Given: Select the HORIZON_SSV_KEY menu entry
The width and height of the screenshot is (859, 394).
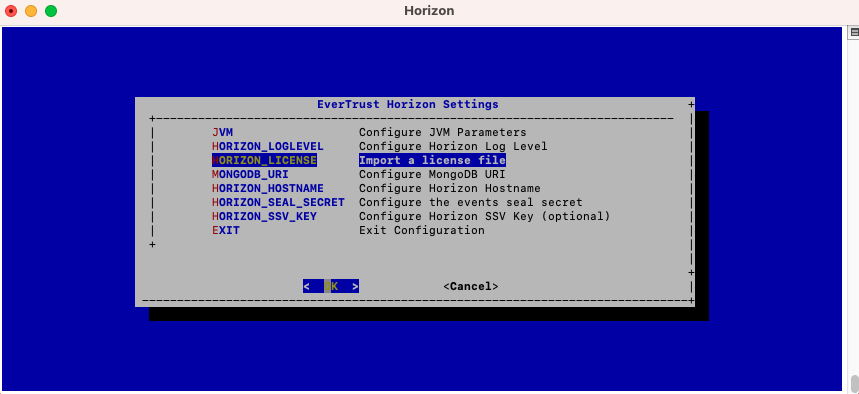Looking at the screenshot, I should pos(265,216).
